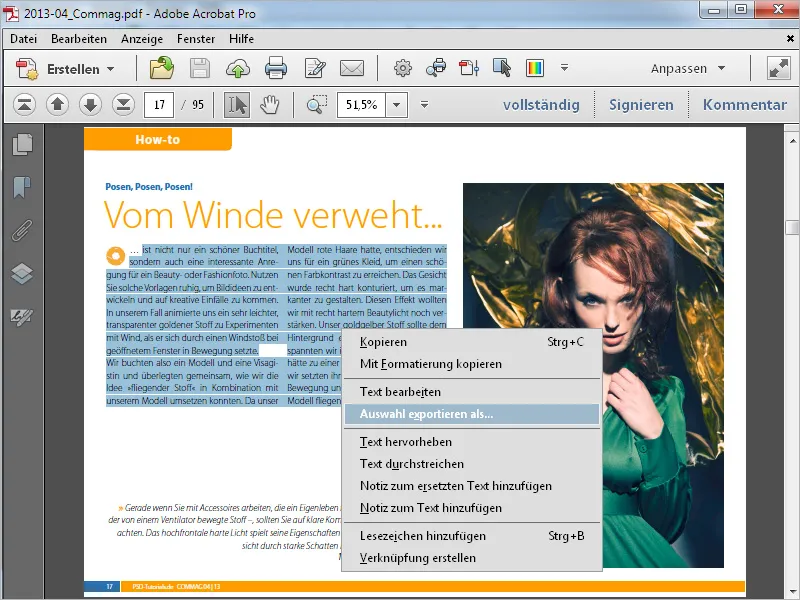Open the signatures panel icon
Screen dimensions: 800x600
tap(22, 317)
